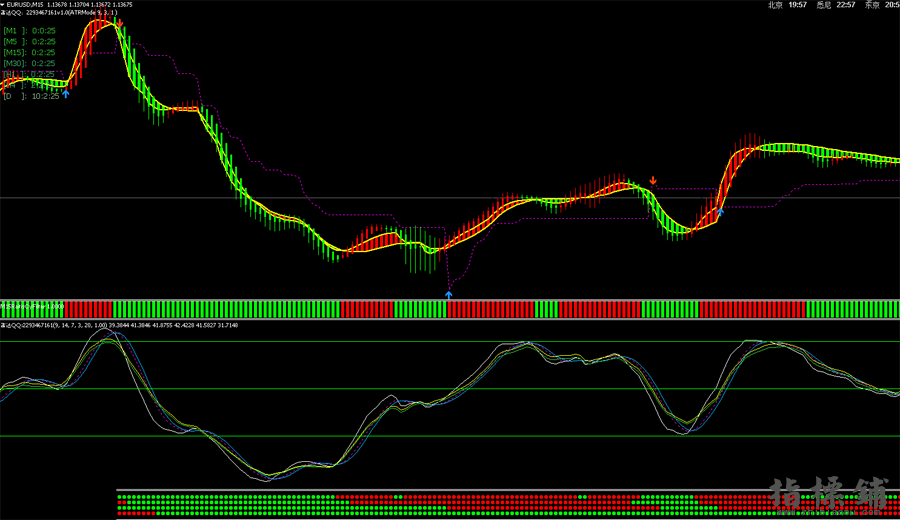Click the [M1] timeframe countdown label
Screen dimensions: 900x520
tap(29, 30)
